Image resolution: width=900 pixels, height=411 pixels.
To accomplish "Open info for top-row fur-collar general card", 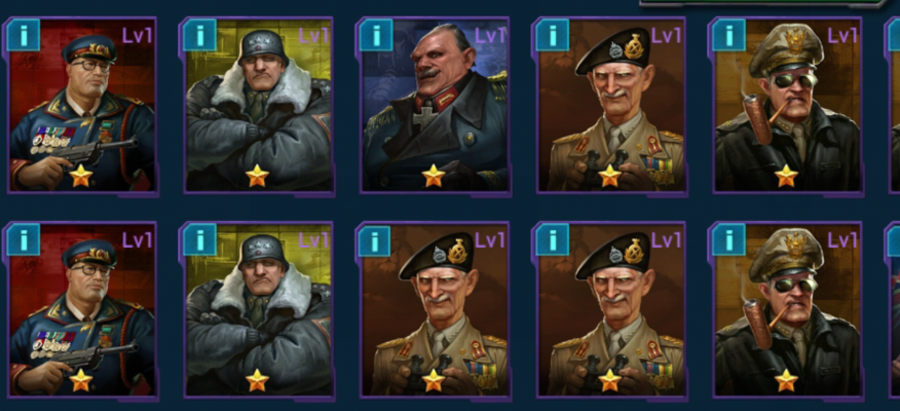I will coord(200,35).
